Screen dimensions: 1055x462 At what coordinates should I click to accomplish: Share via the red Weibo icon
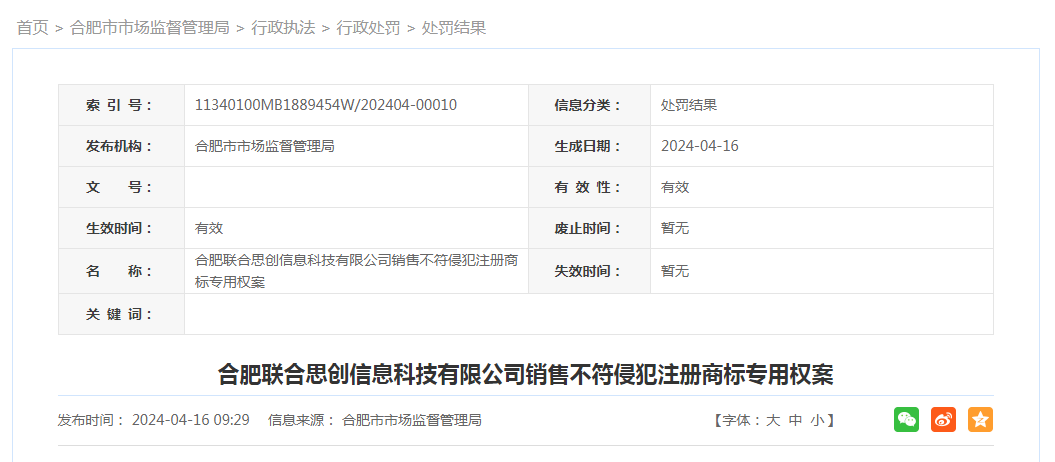[943, 420]
